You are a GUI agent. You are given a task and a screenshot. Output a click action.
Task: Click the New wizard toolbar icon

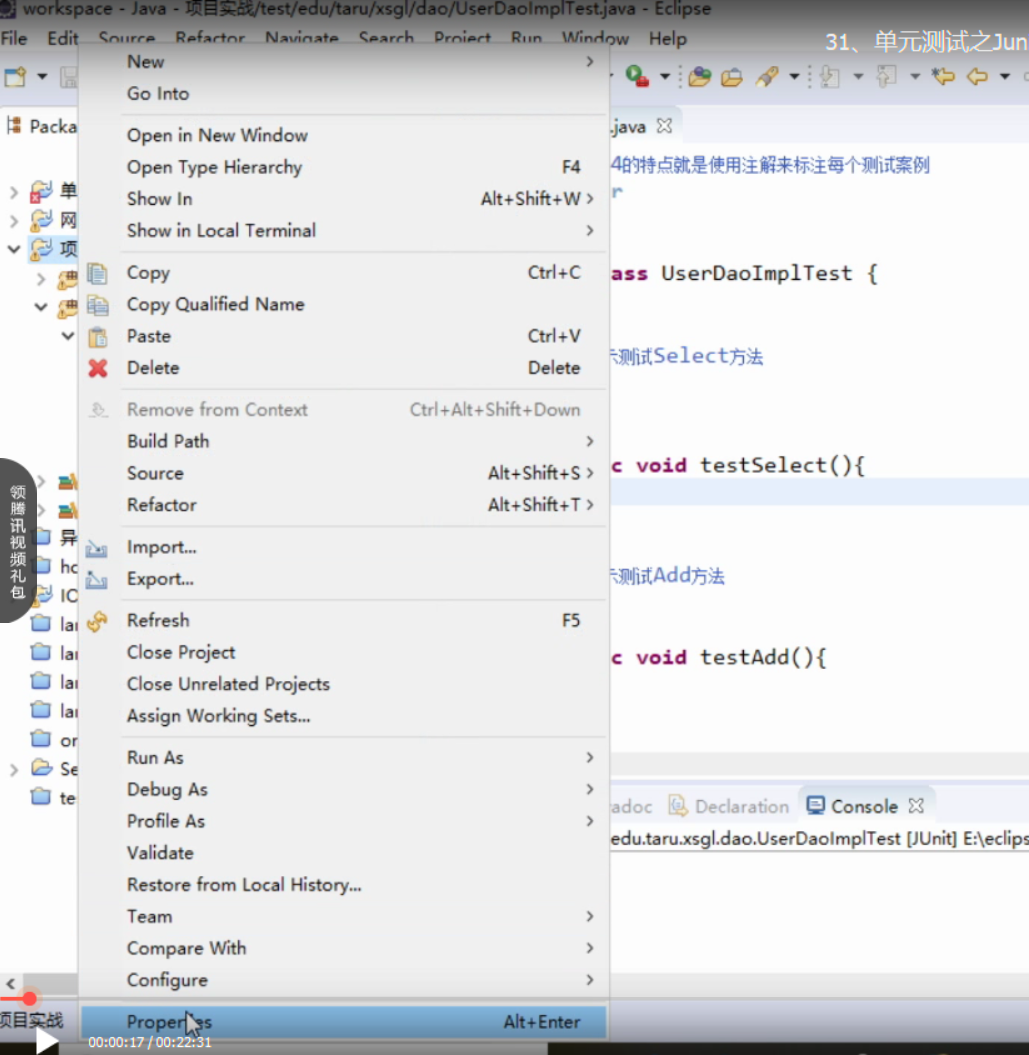(15, 77)
